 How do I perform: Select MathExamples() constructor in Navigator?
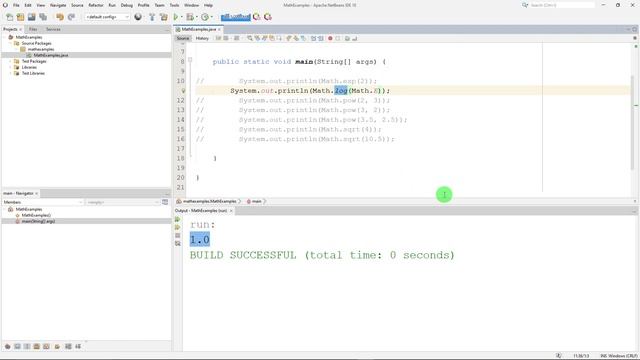coord(36,215)
